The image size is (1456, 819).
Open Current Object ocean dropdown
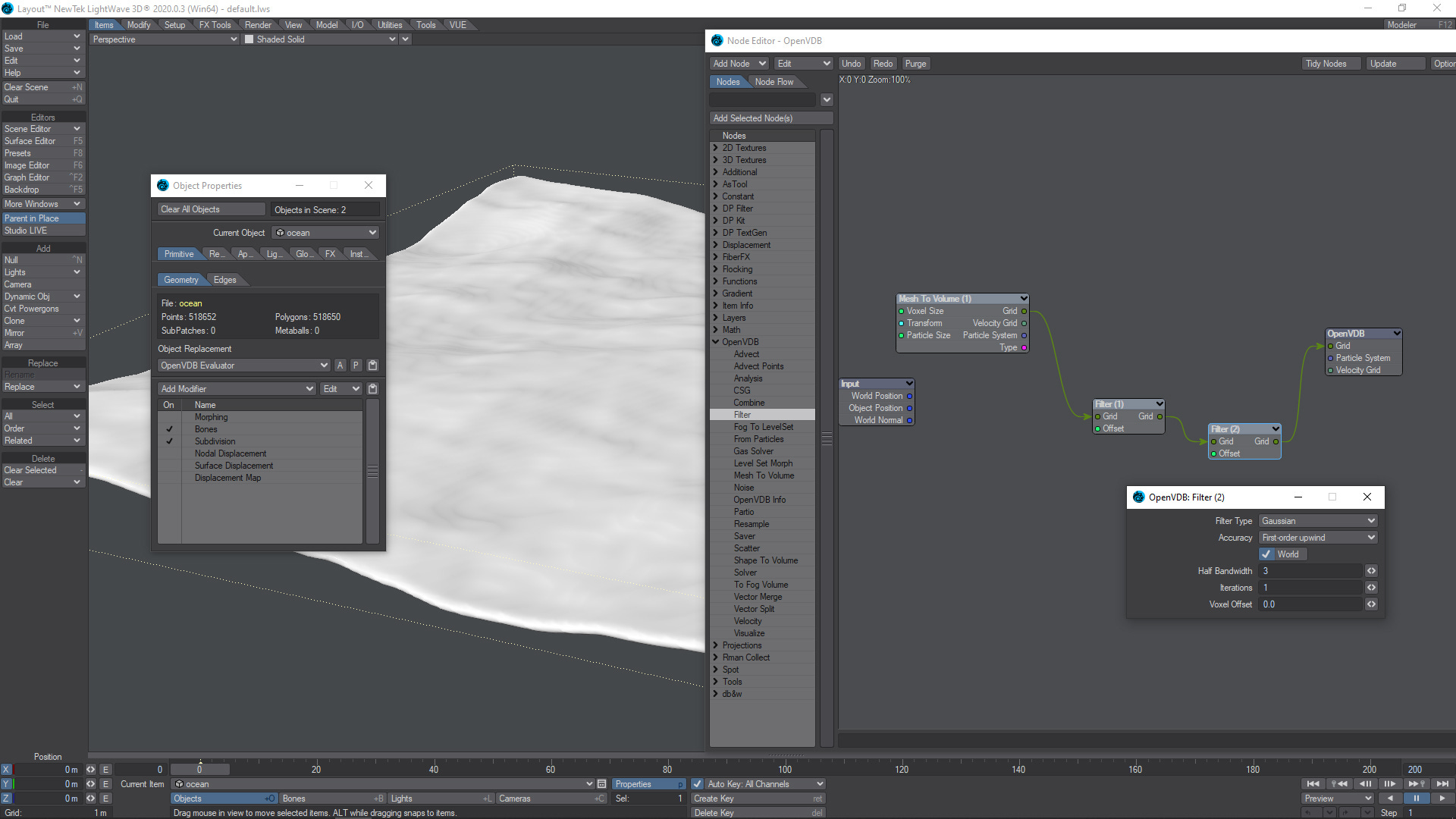point(325,233)
